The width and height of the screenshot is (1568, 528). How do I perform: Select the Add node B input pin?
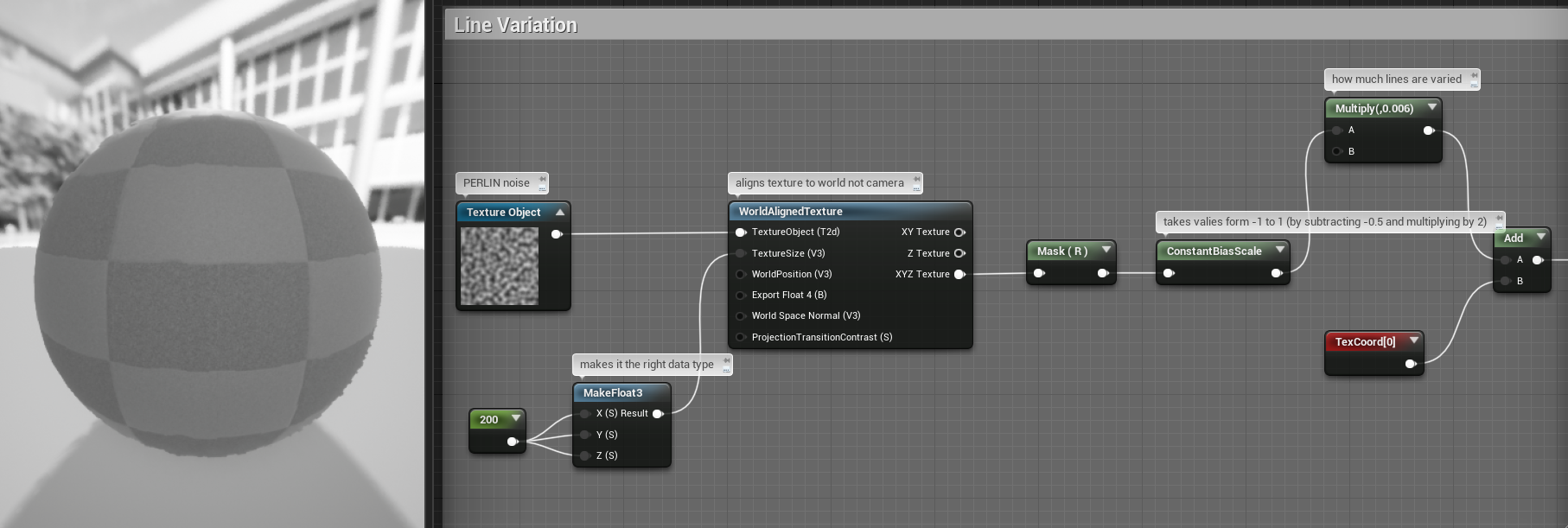coord(1506,281)
